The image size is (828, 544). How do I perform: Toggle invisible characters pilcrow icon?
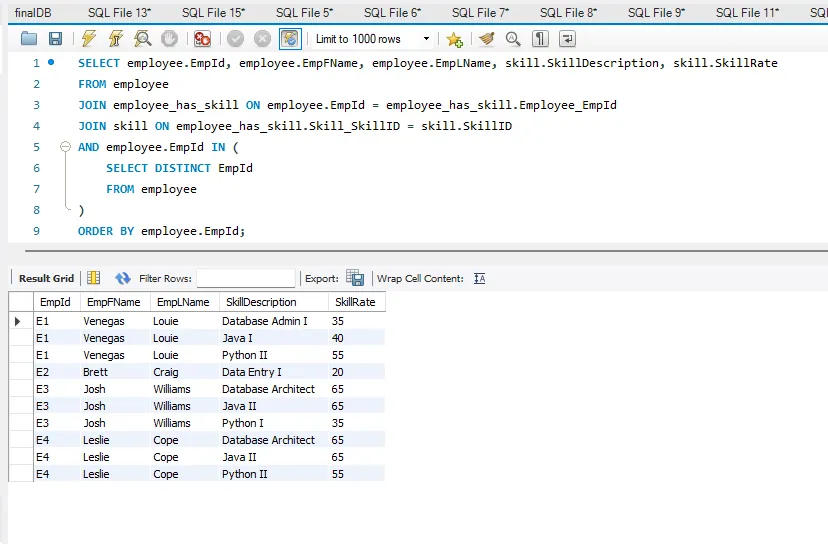point(540,39)
